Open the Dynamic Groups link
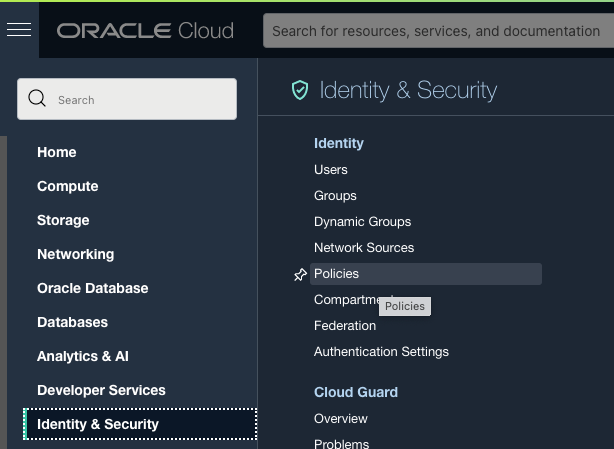This screenshot has height=449, width=614. [362, 222]
